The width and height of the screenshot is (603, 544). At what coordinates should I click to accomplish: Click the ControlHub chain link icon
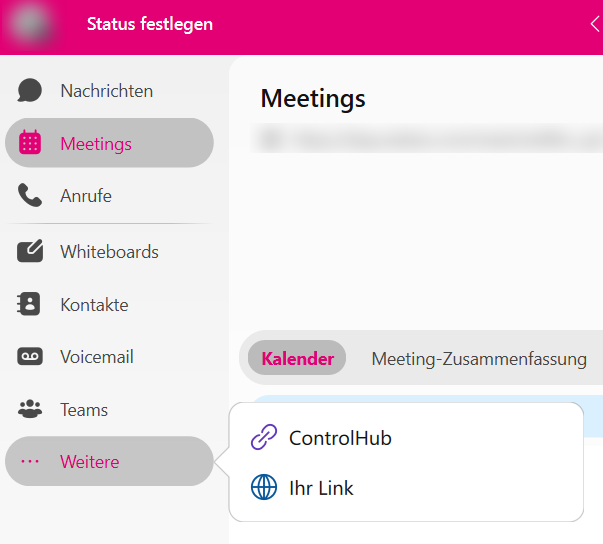[263, 438]
